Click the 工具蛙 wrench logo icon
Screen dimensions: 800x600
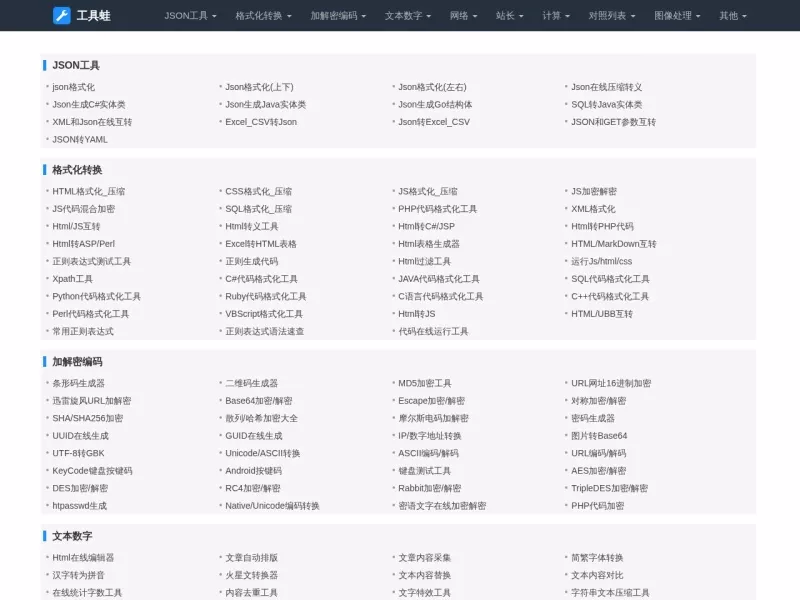62,15
